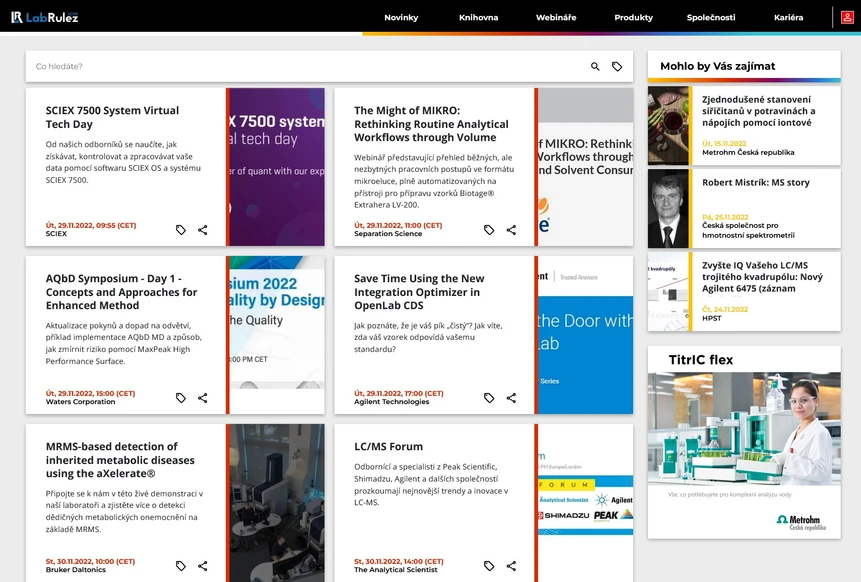Open The Might of MIKRO webinar title

coord(431,124)
